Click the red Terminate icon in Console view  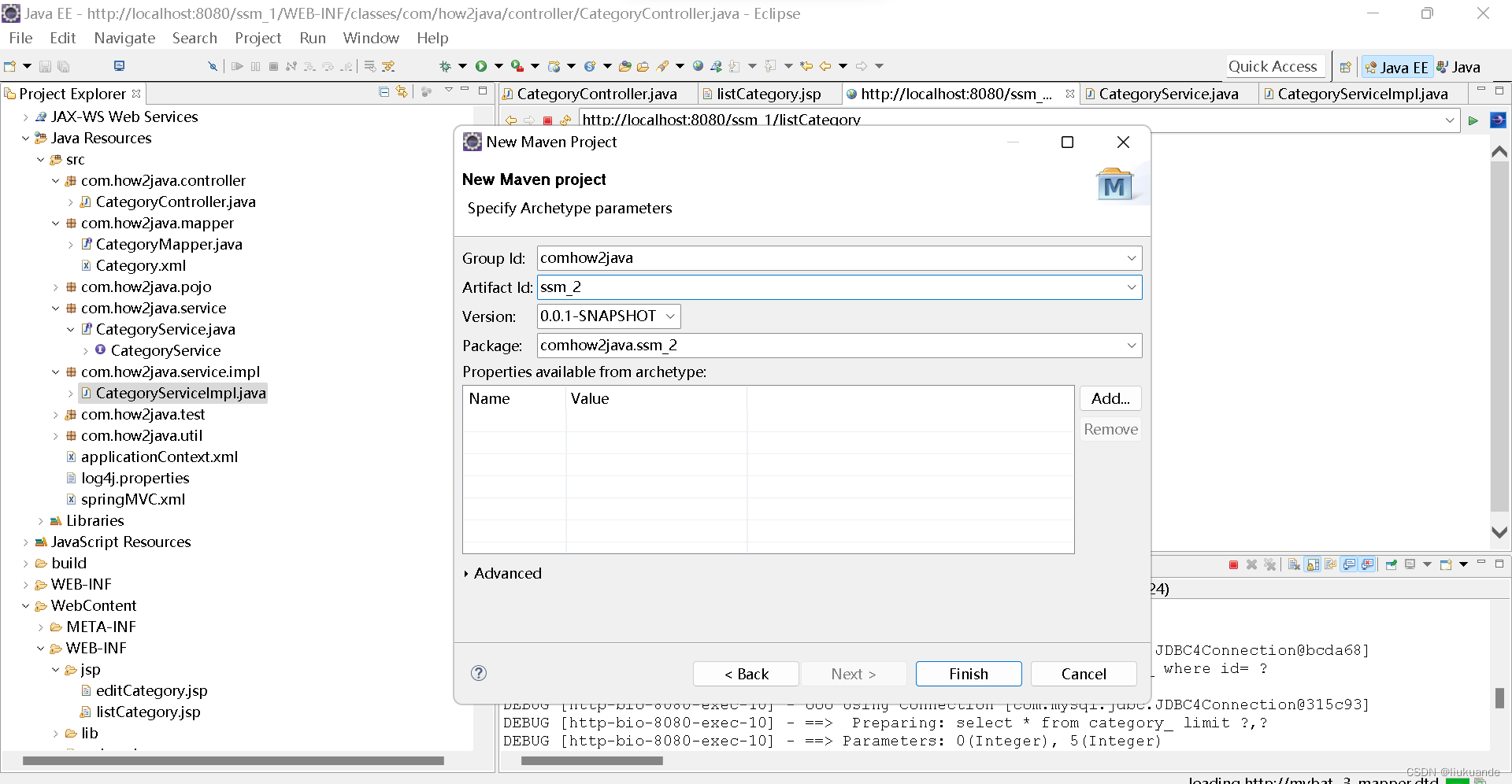point(1234,564)
